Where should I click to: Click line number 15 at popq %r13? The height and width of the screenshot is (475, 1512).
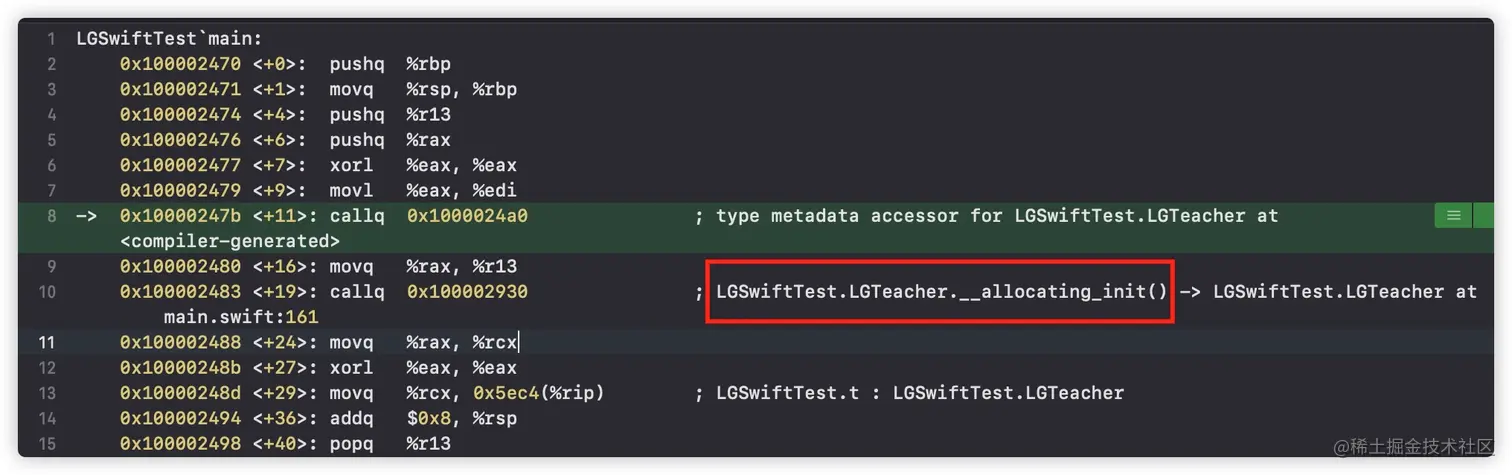click(47, 443)
